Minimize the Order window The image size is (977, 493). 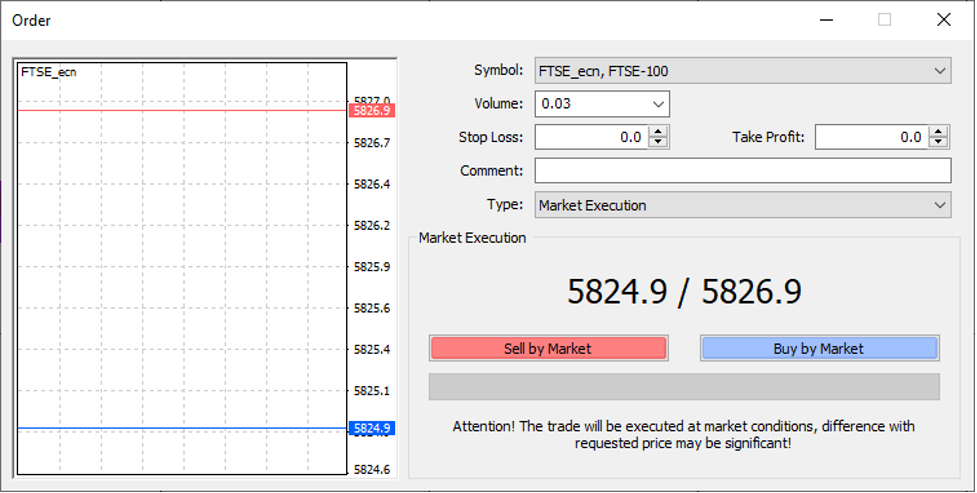tap(826, 20)
